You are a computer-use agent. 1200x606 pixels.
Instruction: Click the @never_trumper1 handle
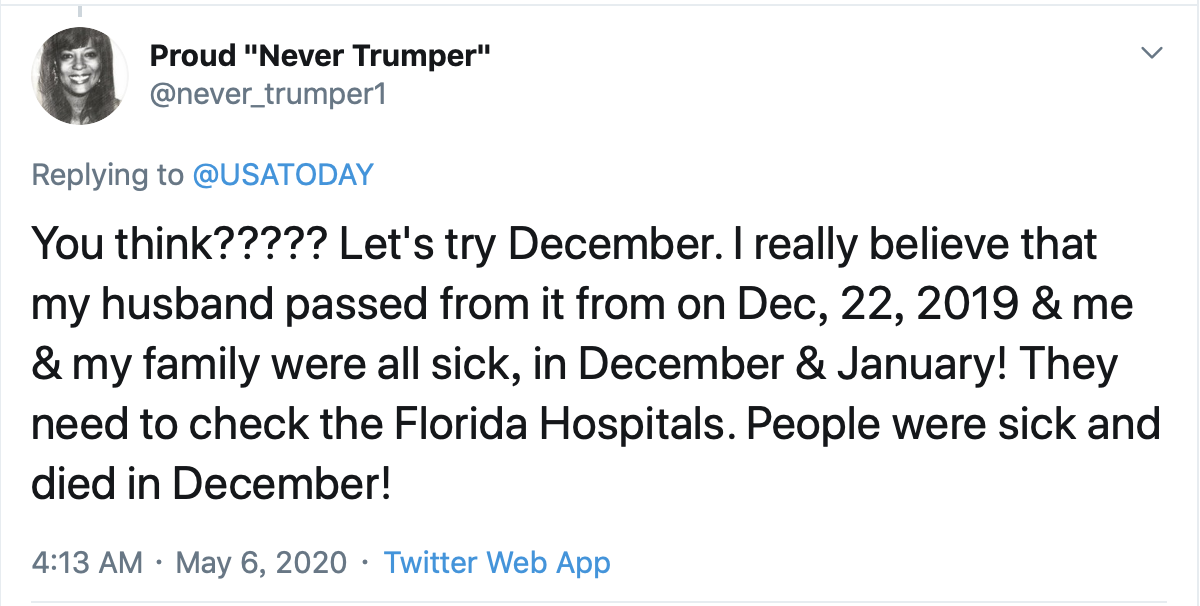pyautogui.click(x=267, y=95)
